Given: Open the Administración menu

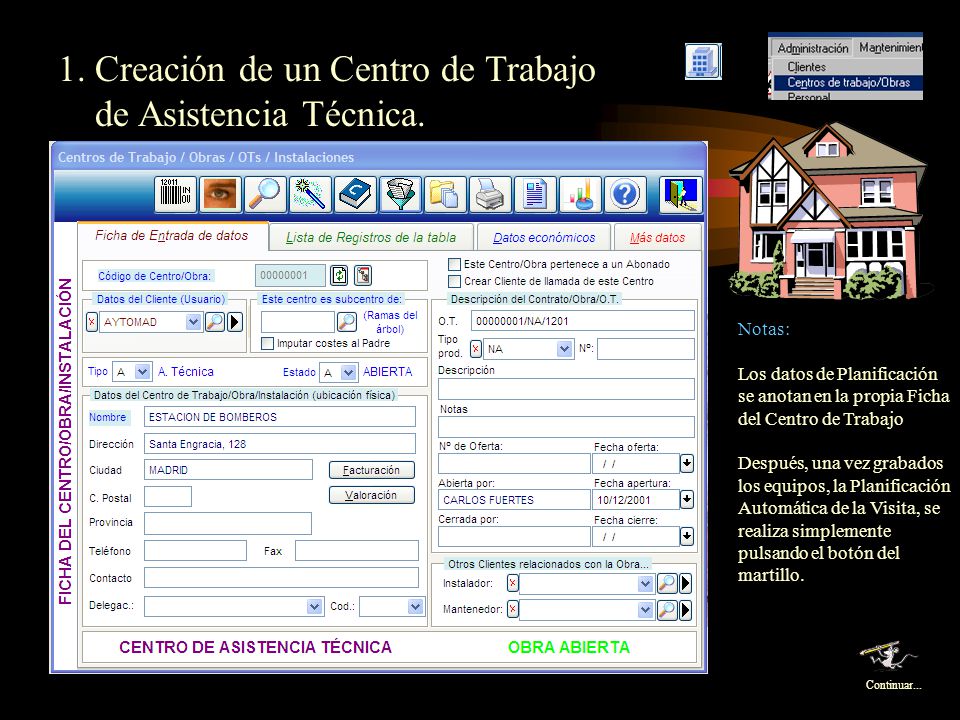Looking at the screenshot, I should pos(812,48).
